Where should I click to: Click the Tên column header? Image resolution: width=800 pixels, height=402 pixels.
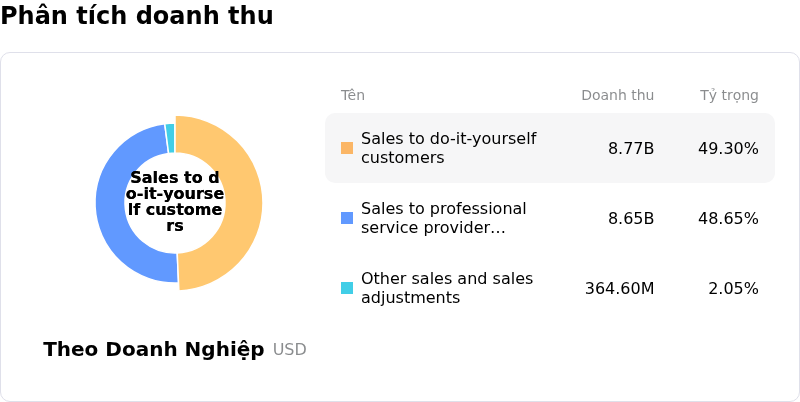click(353, 96)
